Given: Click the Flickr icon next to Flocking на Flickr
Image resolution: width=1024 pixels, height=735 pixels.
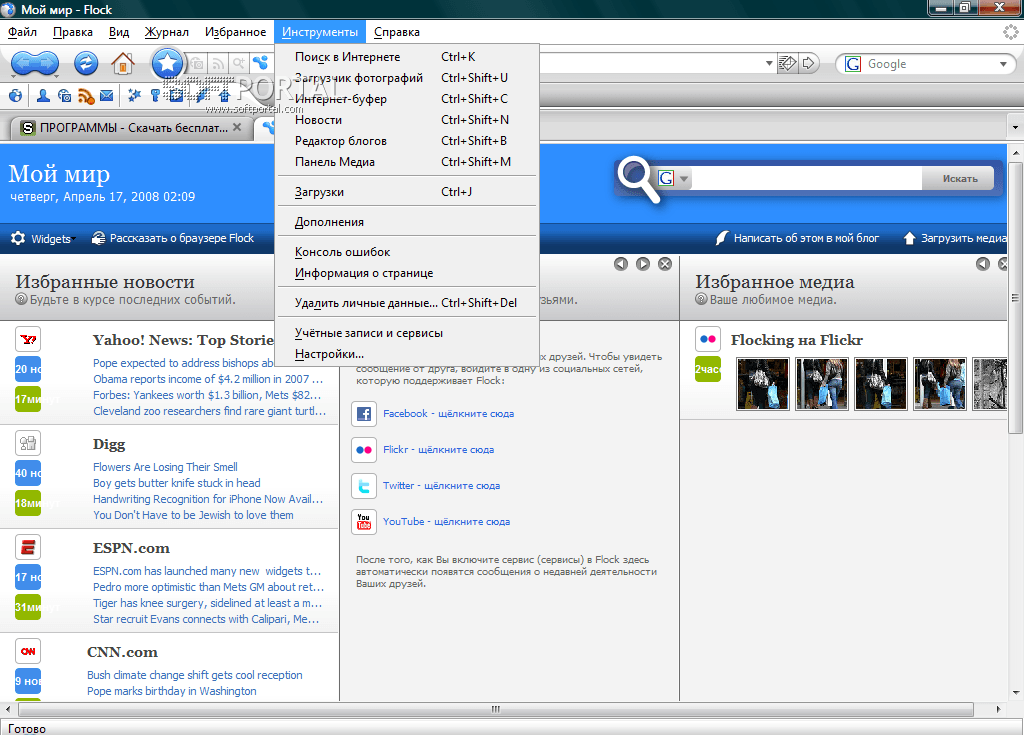Looking at the screenshot, I should [708, 339].
